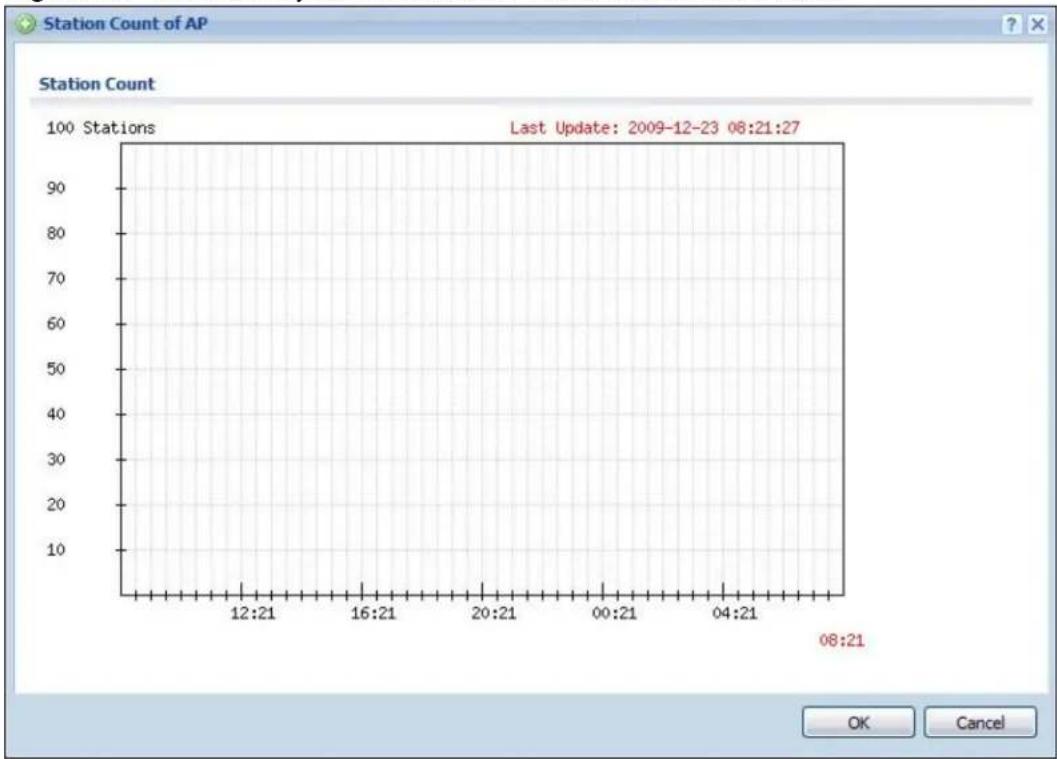Image resolution: width=1057 pixels, height=759 pixels.
Task: Click the Cancel button
Action: tap(980, 723)
